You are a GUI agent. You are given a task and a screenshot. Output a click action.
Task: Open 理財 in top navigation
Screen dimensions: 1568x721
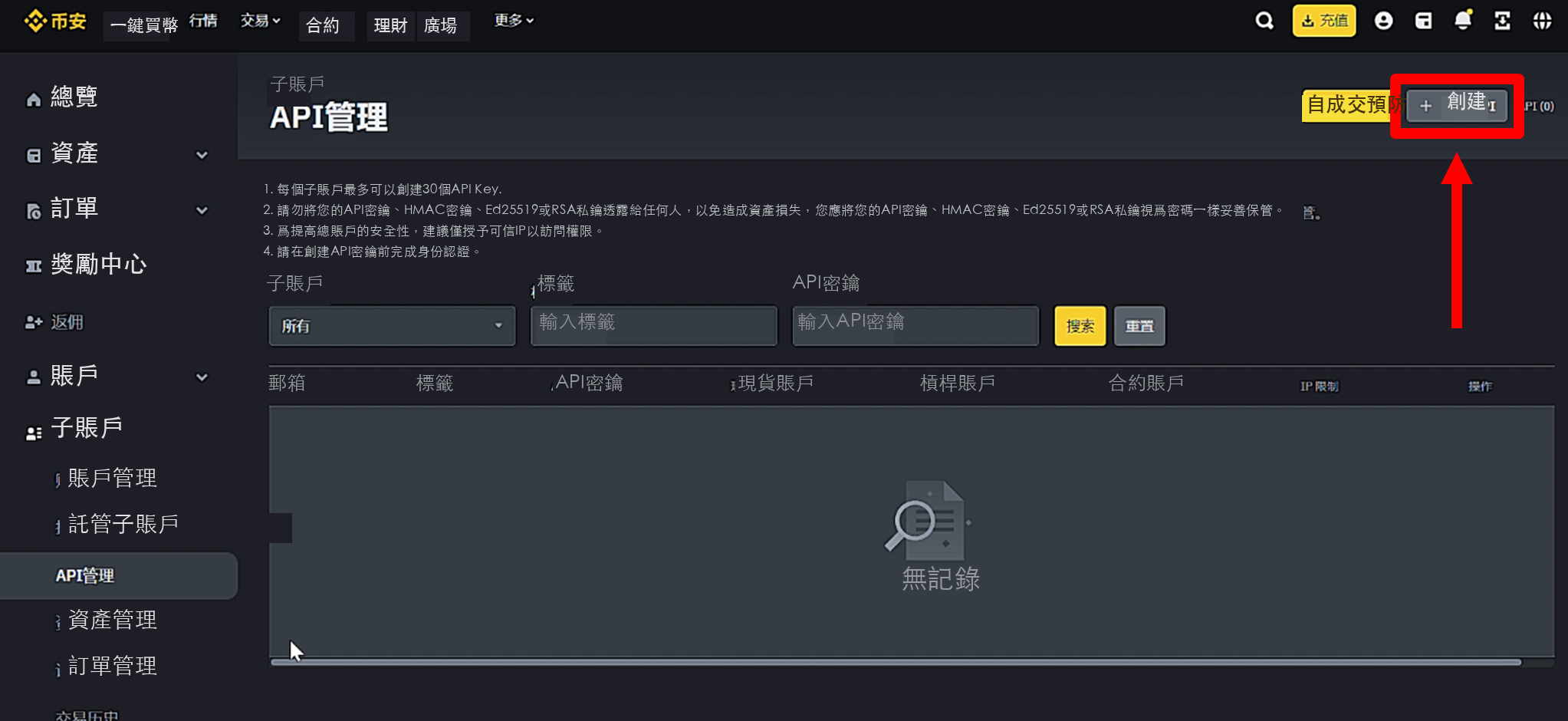pyautogui.click(x=390, y=25)
